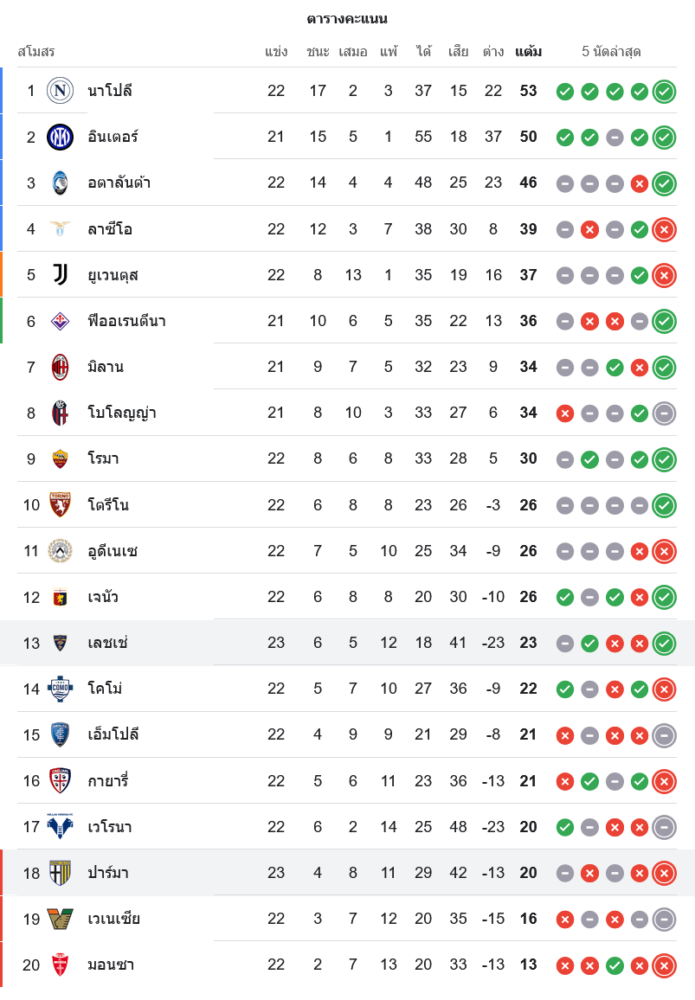
Task: Click the Juventus club logo
Action: pos(60,275)
